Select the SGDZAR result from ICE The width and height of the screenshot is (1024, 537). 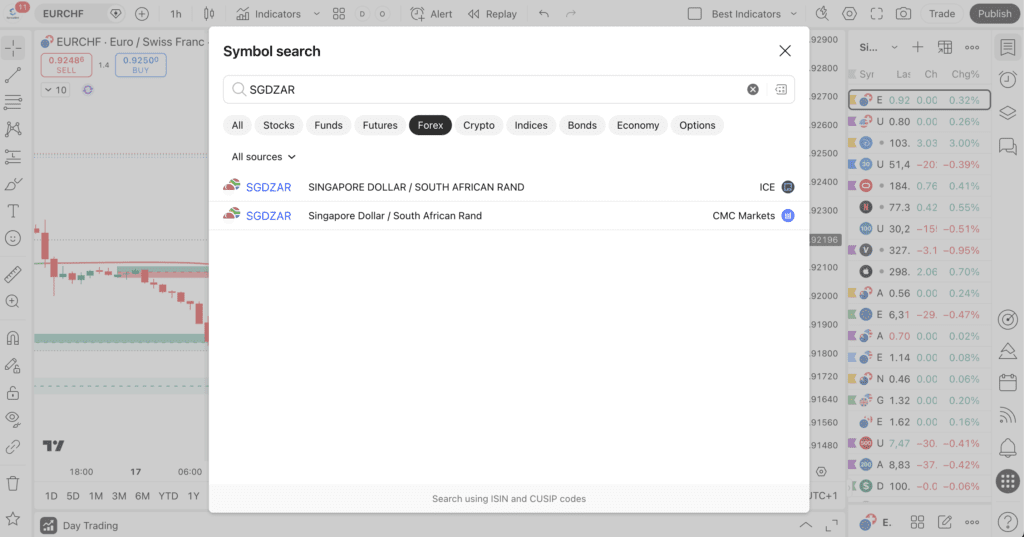509,187
